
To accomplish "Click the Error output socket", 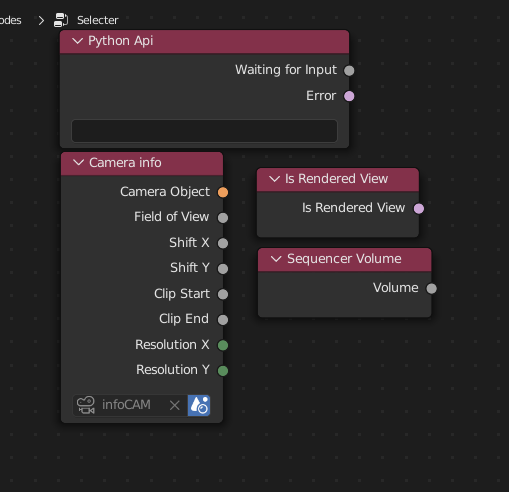I will (349, 96).
